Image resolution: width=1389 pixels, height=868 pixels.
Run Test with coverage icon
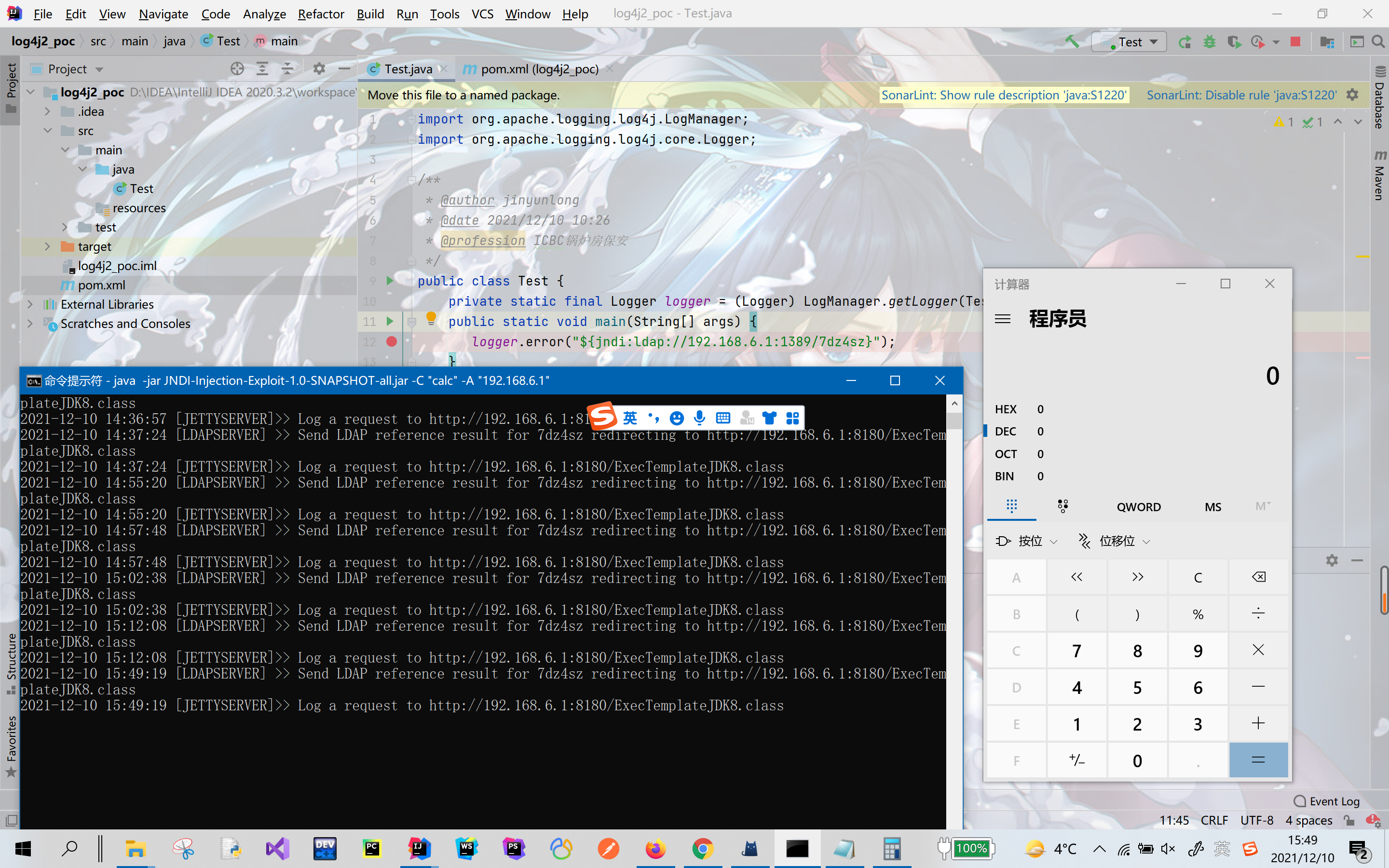coord(1234,42)
